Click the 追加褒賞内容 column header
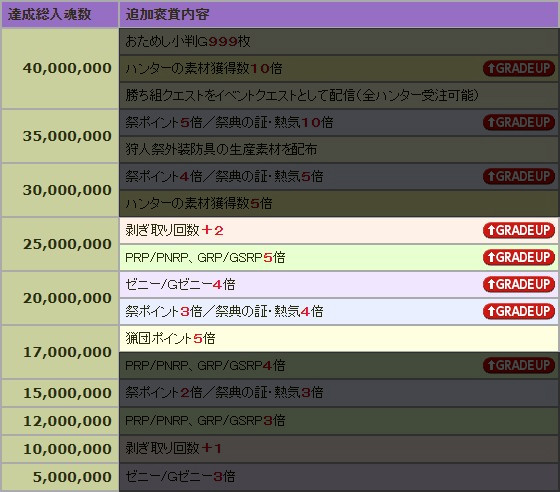 click(339, 14)
